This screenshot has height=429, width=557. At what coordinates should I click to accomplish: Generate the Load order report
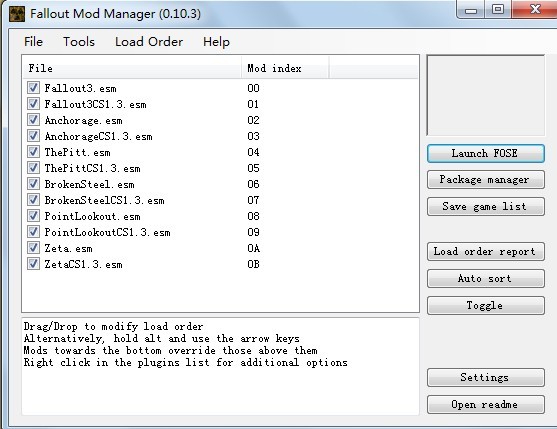[486, 252]
